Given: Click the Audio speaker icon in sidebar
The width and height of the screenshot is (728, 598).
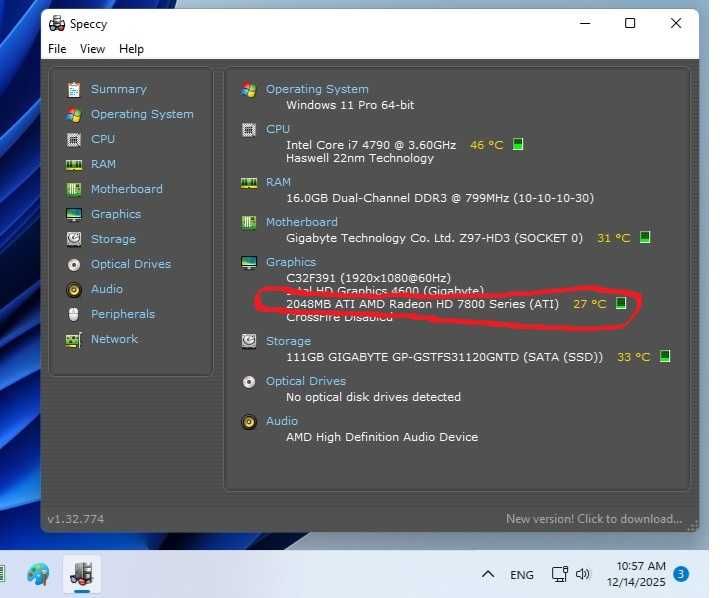Looking at the screenshot, I should (x=74, y=290).
